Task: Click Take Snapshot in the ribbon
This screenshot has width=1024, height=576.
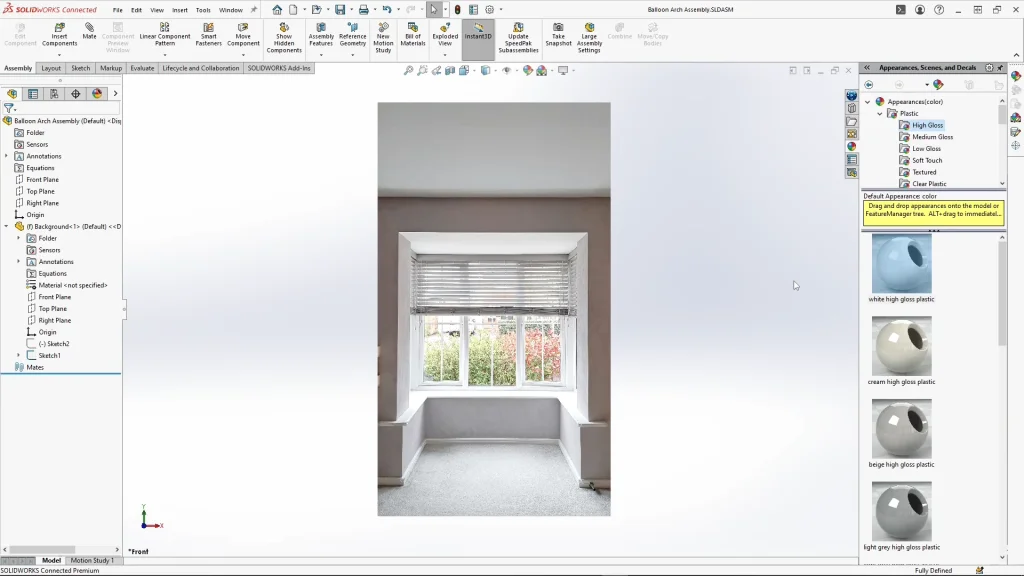Action: (558, 34)
